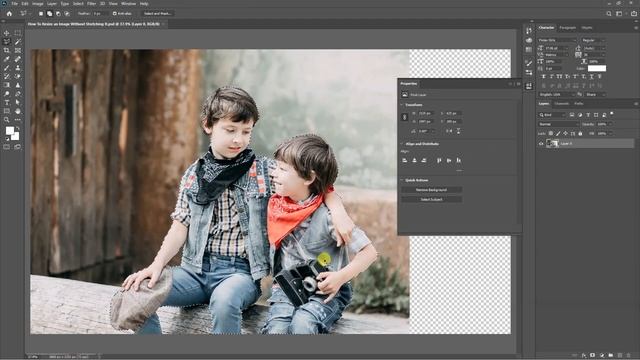Hide Layer 0 with the eye icon
The height and width of the screenshot is (360, 640).
[541, 144]
